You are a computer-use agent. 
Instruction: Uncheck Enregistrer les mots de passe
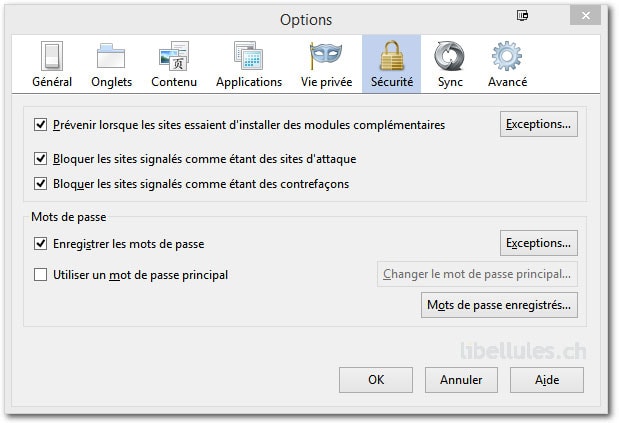pos(40,244)
